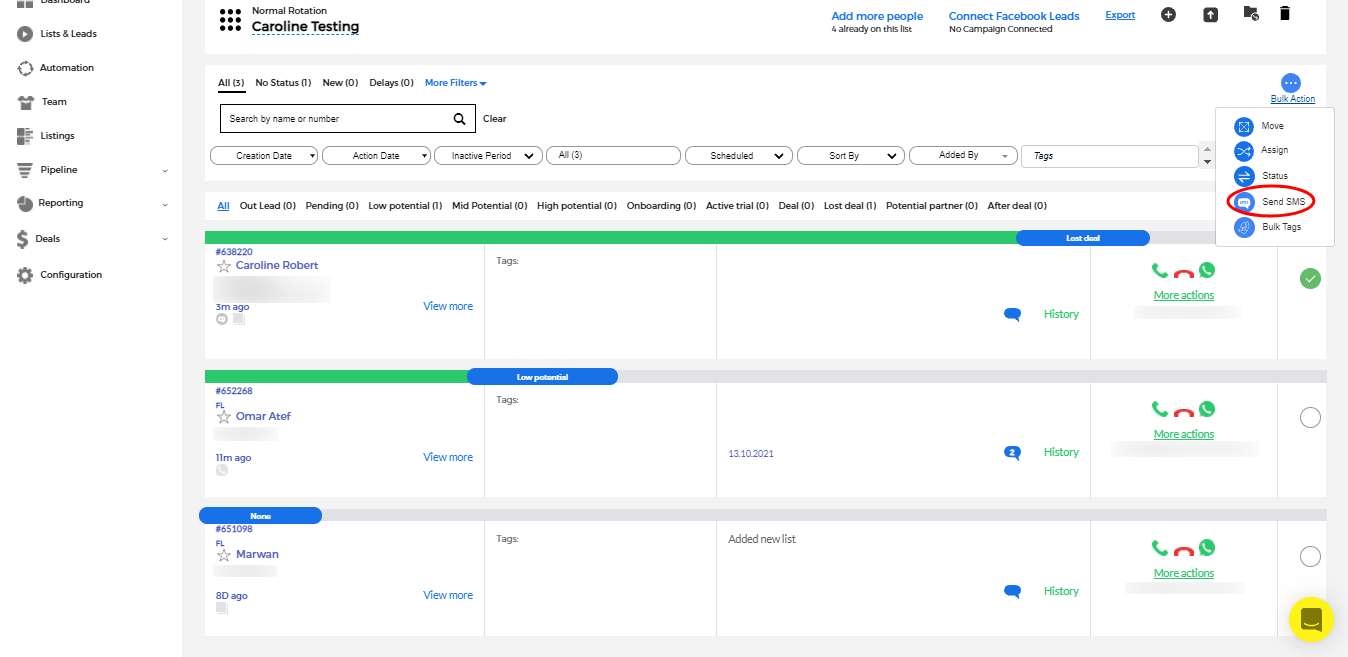Screen dimensions: 1348x657
Task: Open the Sort By dropdown
Action: 851,156
